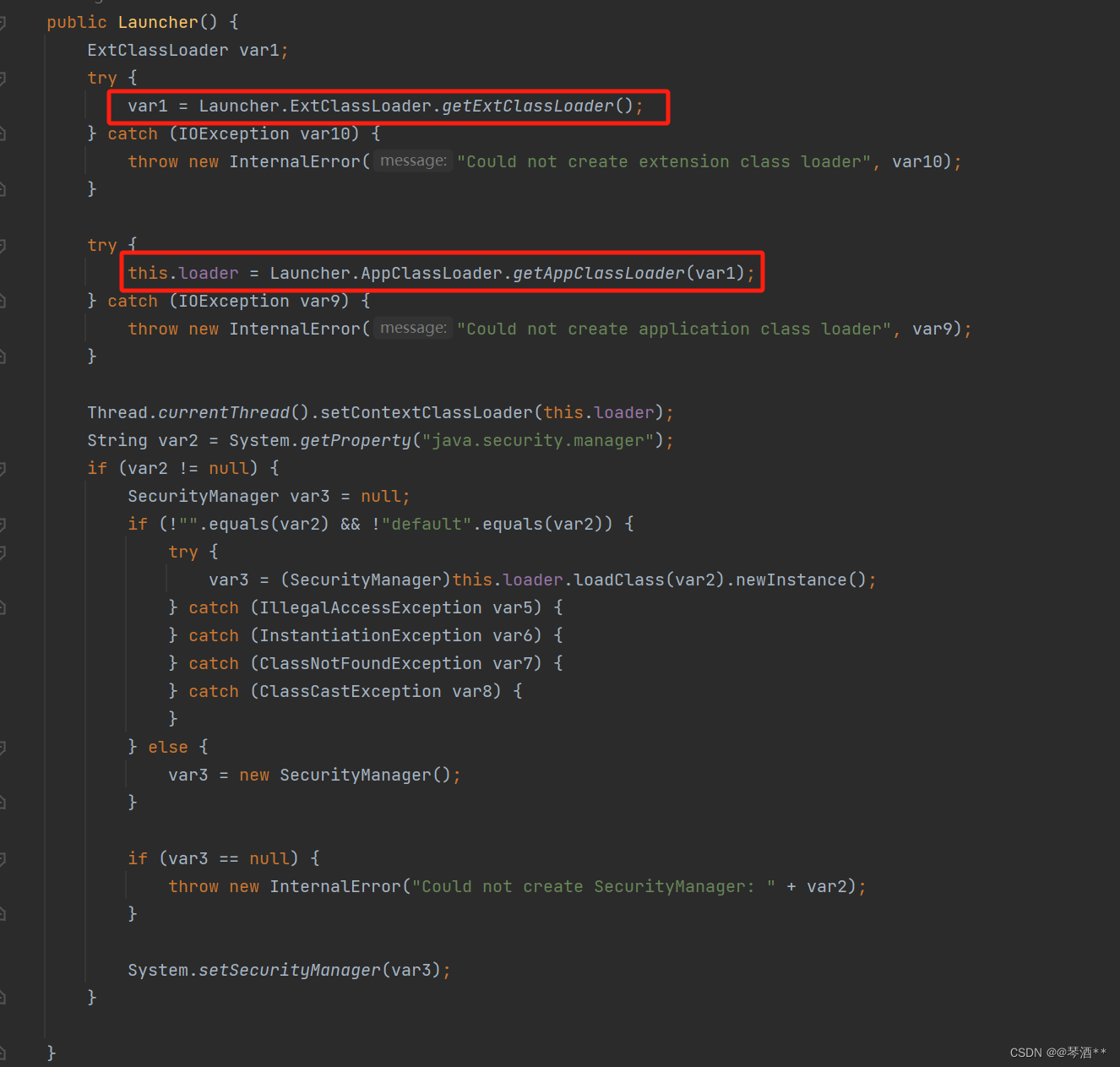Click the Thread class name
This screenshot has height=1067, width=1120.
pyautogui.click(x=117, y=413)
